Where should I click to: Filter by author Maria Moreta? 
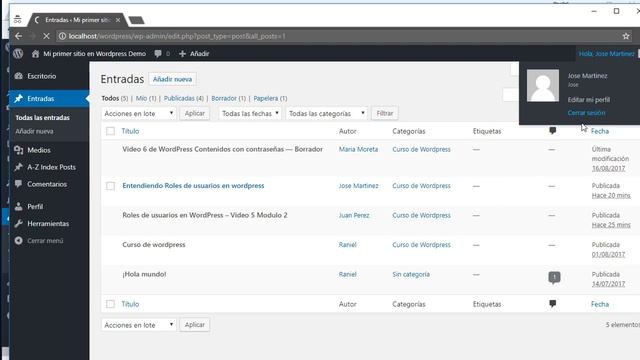[358, 149]
